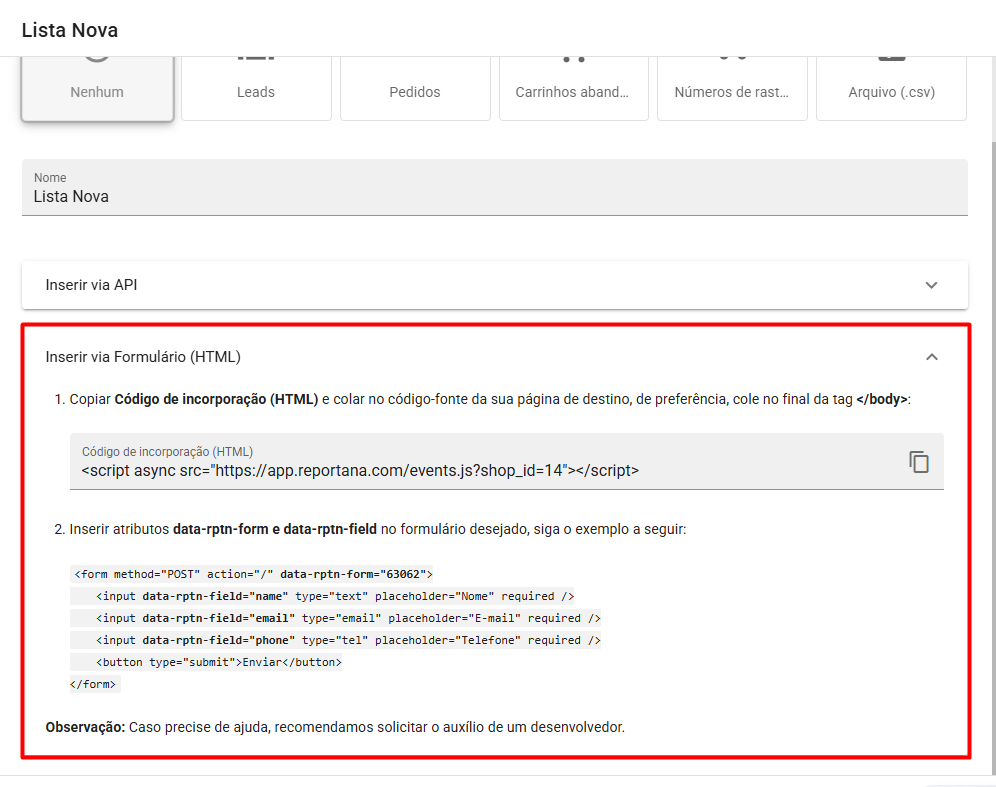
Task: Click the closing form tag code
Action: pos(95,684)
